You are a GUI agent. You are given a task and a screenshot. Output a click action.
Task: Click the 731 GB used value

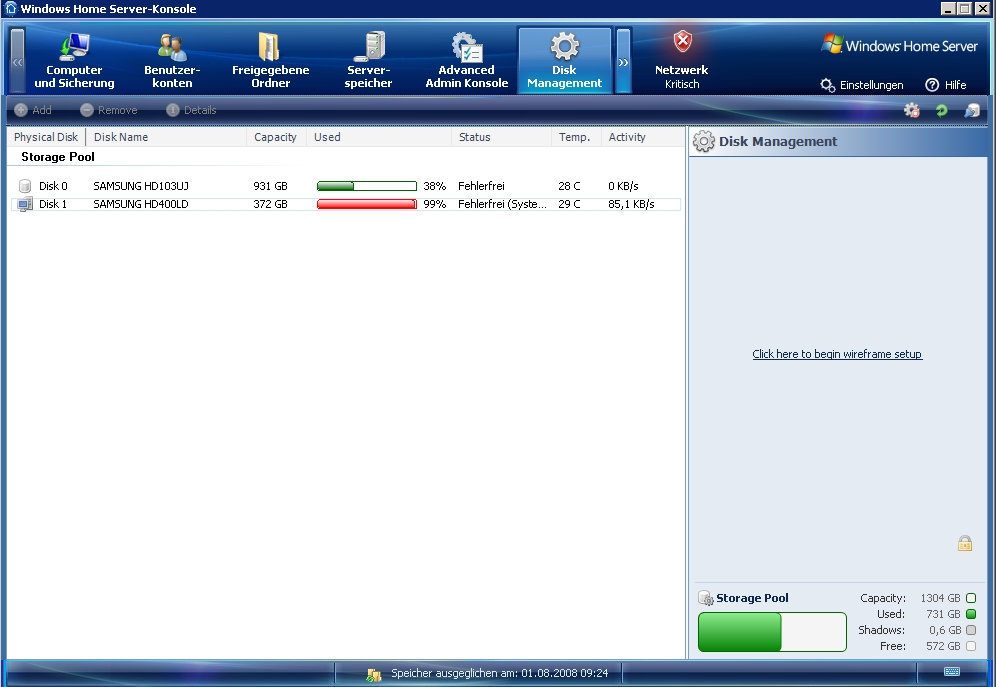click(x=943, y=614)
